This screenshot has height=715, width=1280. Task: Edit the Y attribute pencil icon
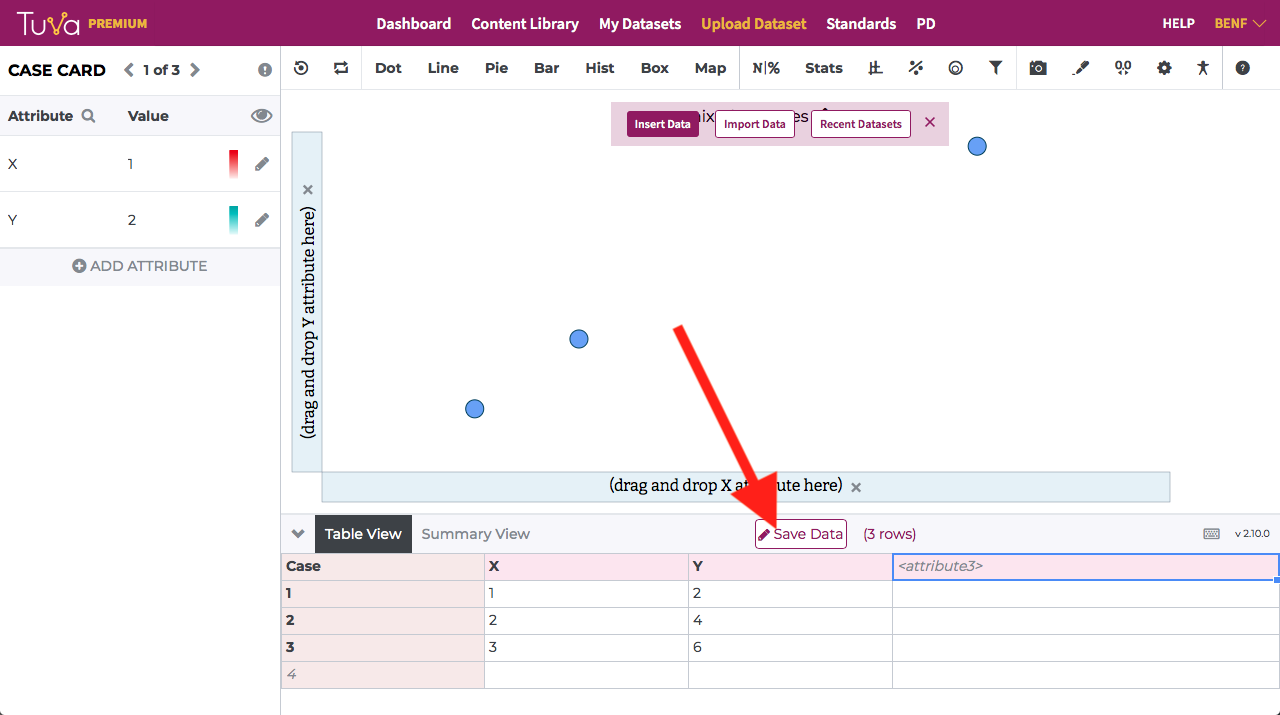262,220
